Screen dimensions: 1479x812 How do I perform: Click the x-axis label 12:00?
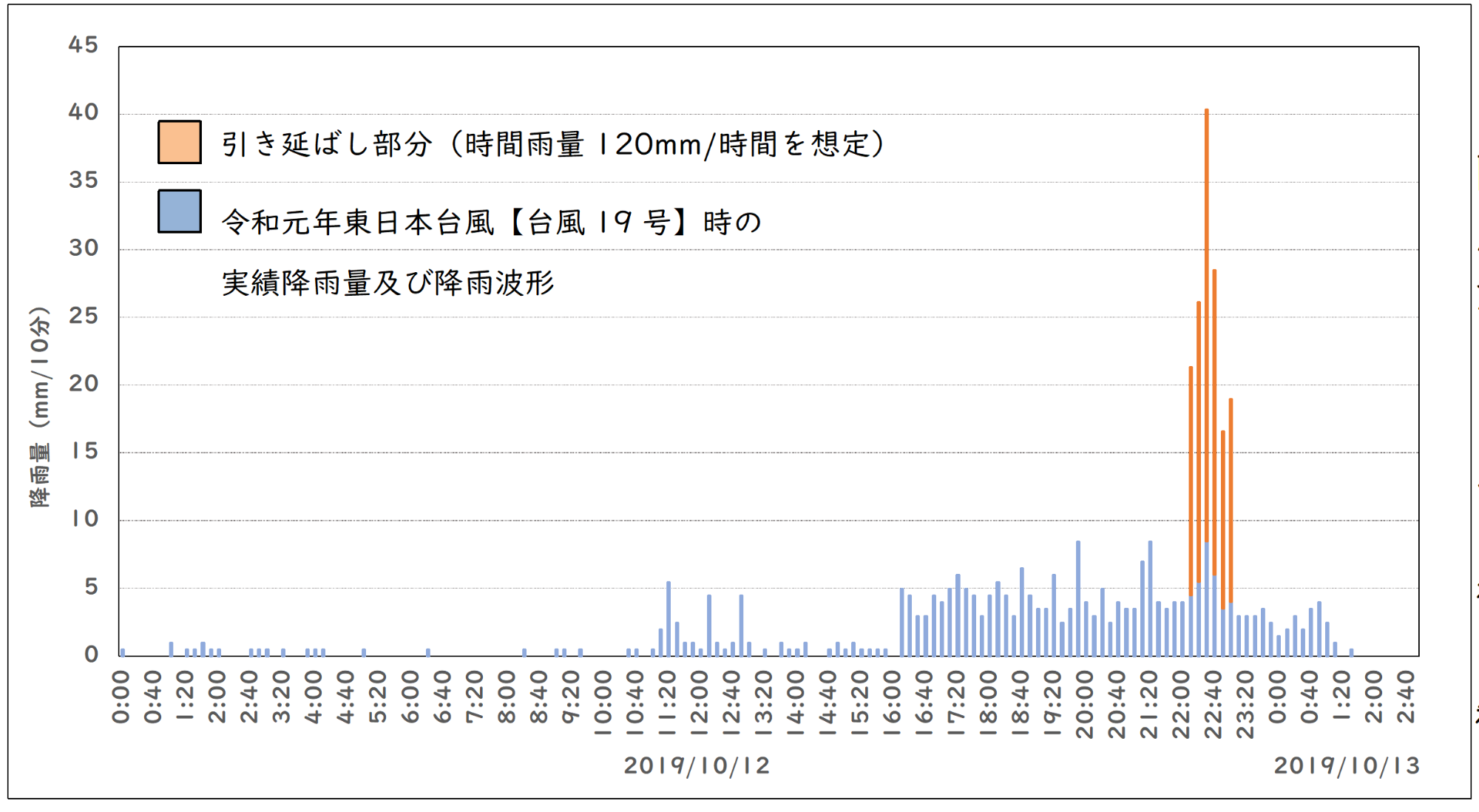(699, 703)
